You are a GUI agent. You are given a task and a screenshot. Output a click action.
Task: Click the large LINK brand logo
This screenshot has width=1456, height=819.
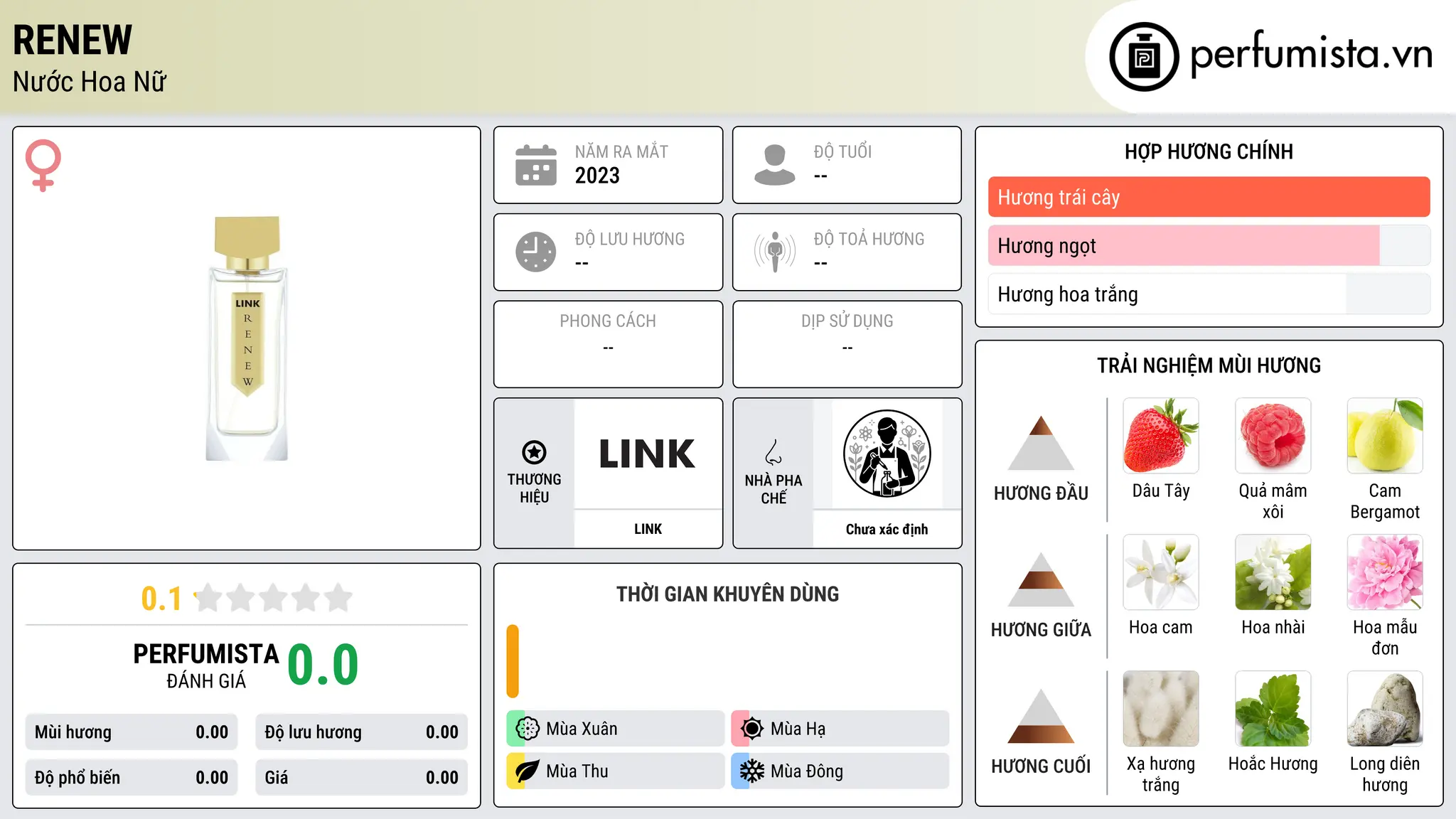[647, 454]
